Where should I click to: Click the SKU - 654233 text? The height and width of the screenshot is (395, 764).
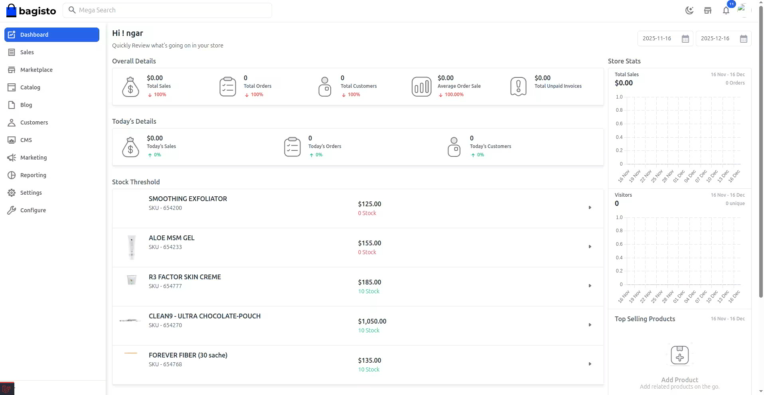[165, 247]
